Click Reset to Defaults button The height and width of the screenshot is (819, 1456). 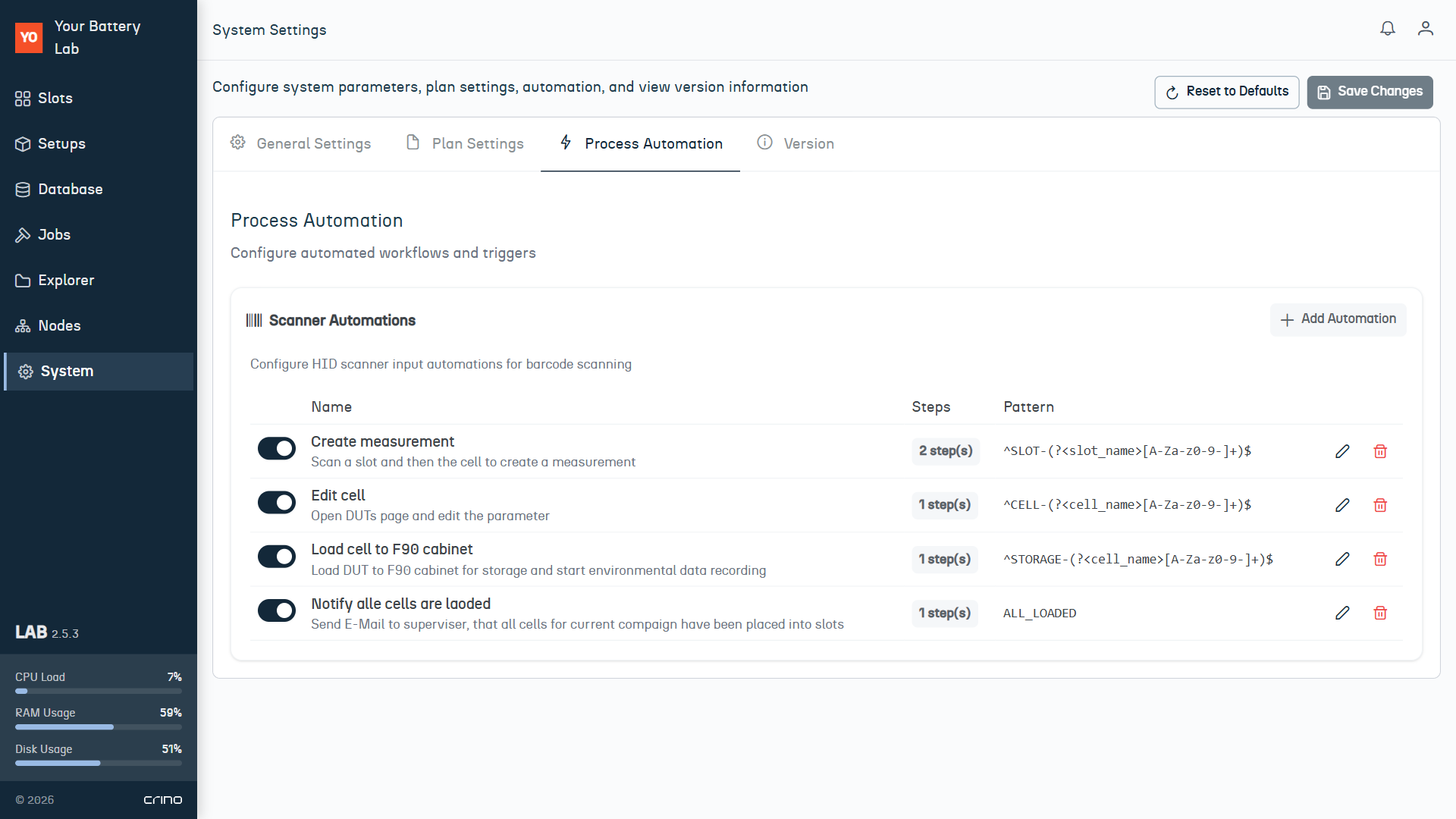click(x=1226, y=92)
